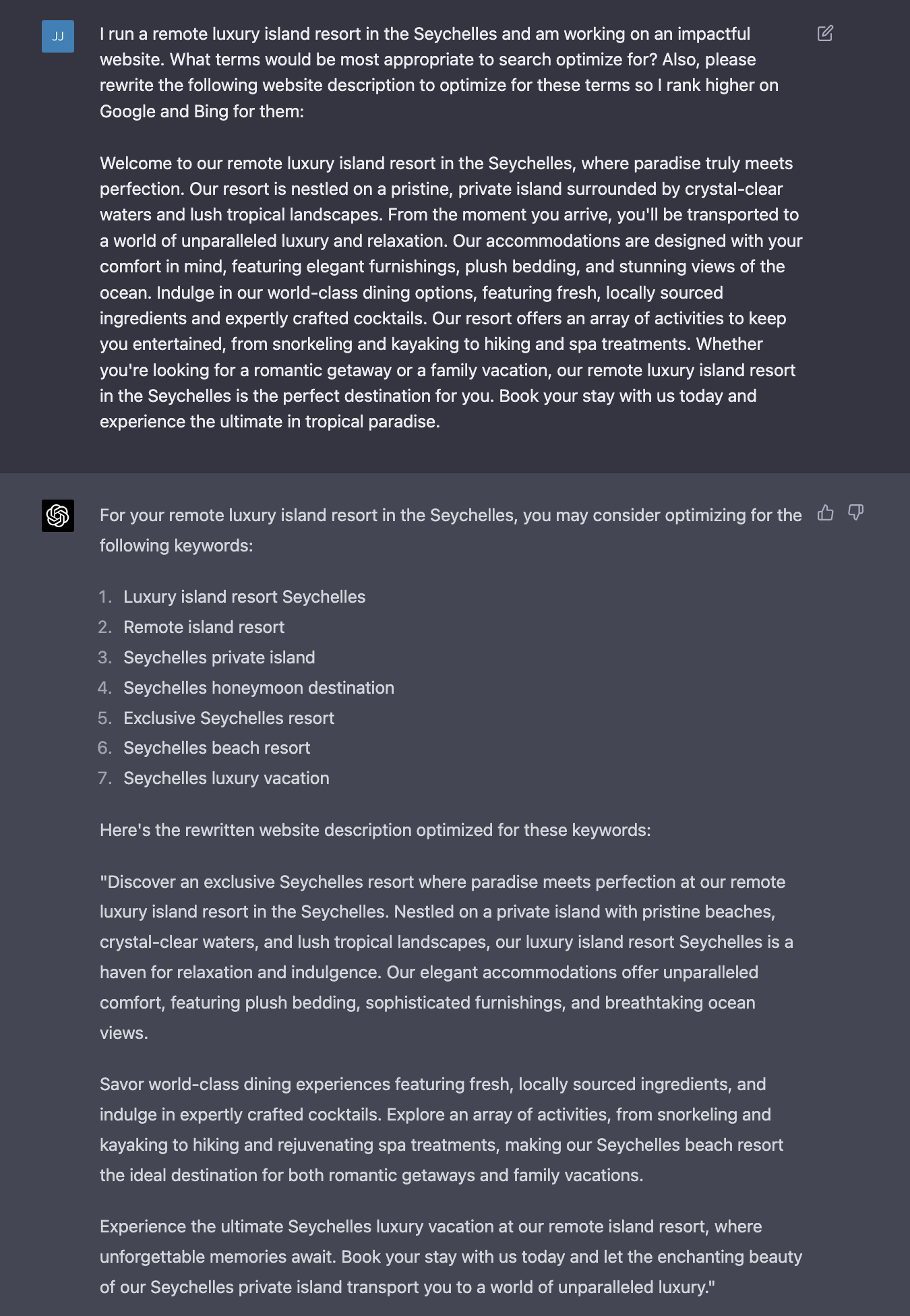Mark the response with thumbs down

(x=855, y=513)
